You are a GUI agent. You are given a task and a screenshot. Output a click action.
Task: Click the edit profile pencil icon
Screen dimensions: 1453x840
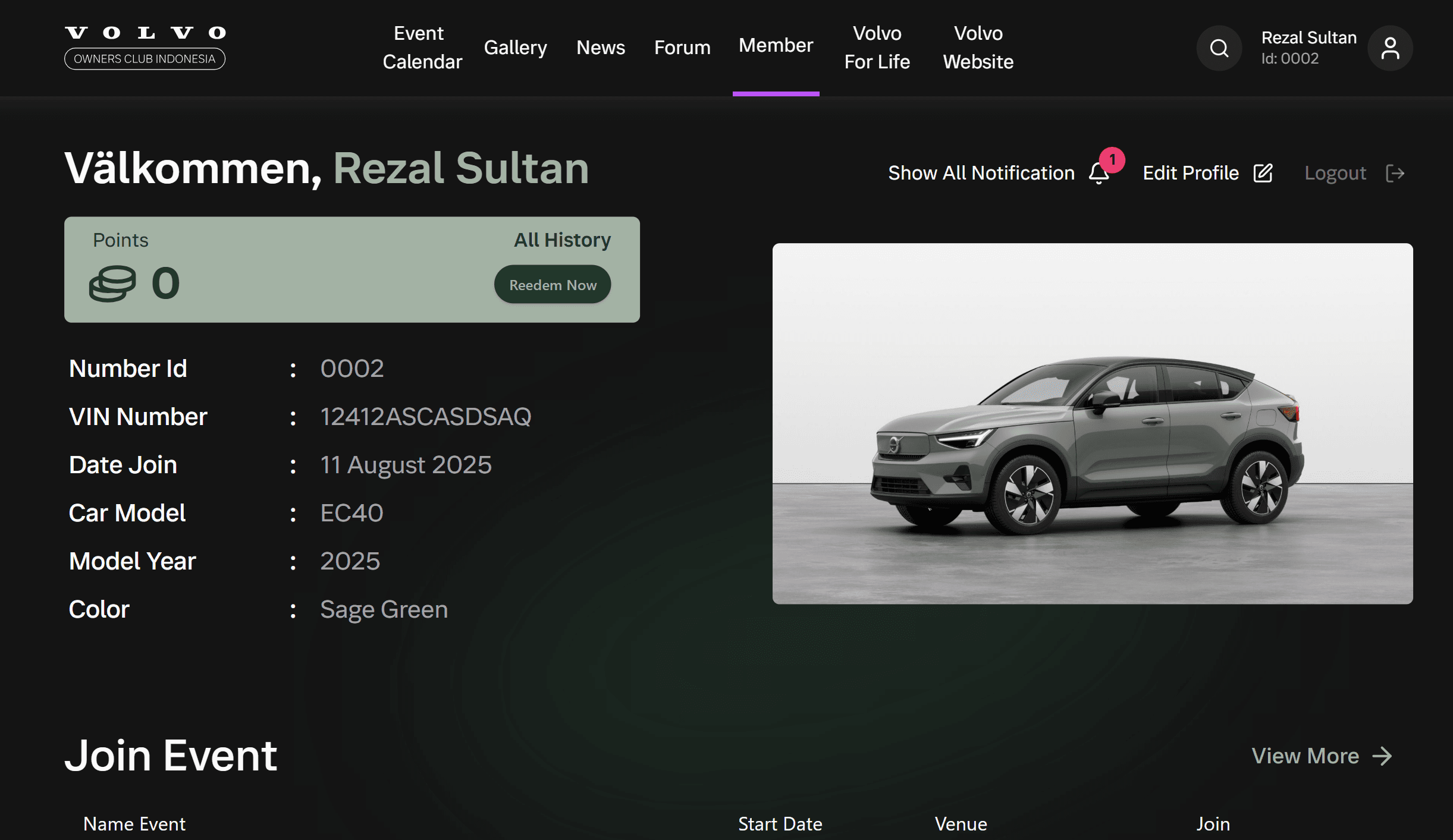tap(1263, 173)
